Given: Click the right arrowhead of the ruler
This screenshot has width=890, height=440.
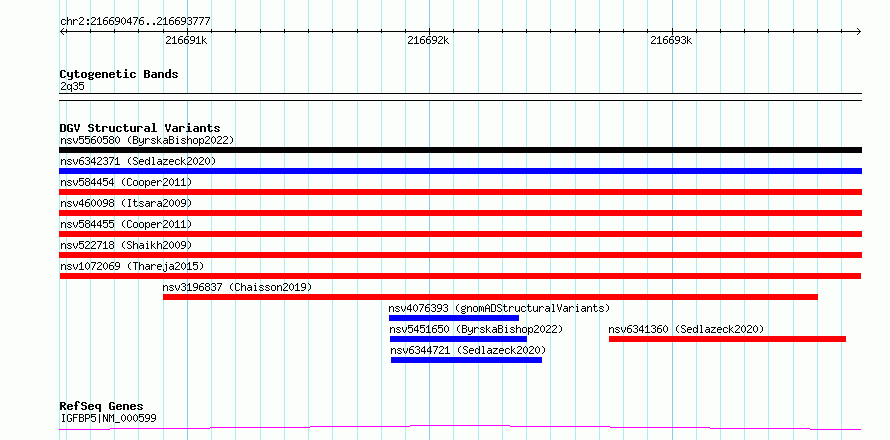Looking at the screenshot, I should tap(859, 31).
